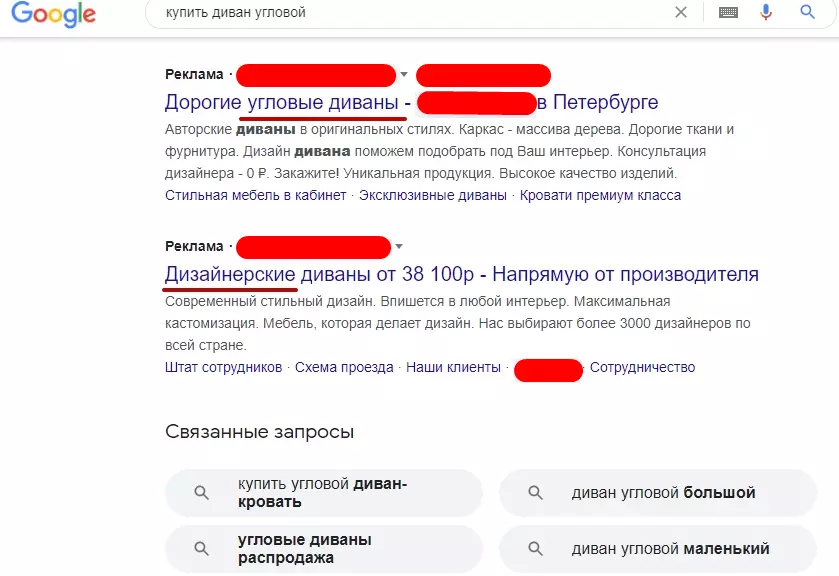Open the on-screen keyboard icon
The height and width of the screenshot is (576, 839).
pos(728,12)
